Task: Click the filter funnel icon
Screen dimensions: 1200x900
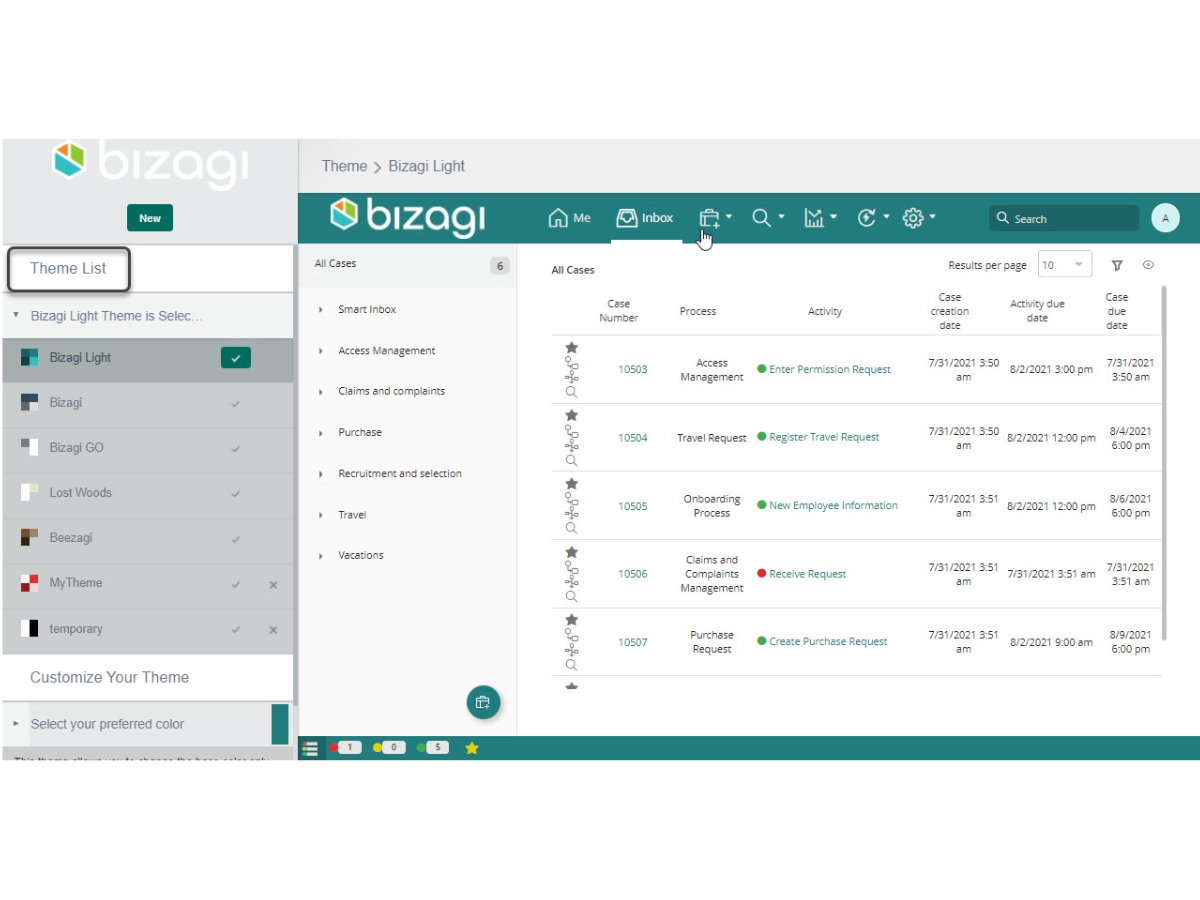Action: pyautogui.click(x=1118, y=265)
